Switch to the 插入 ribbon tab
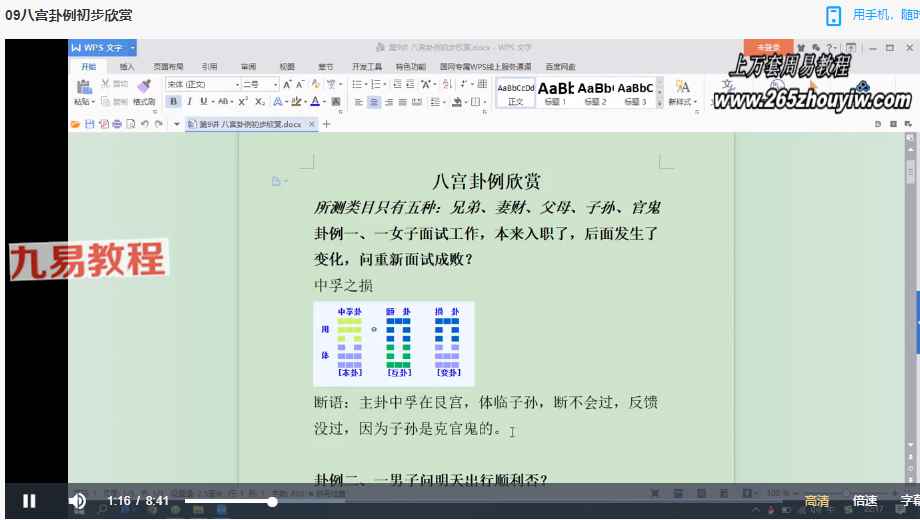 click(x=127, y=66)
